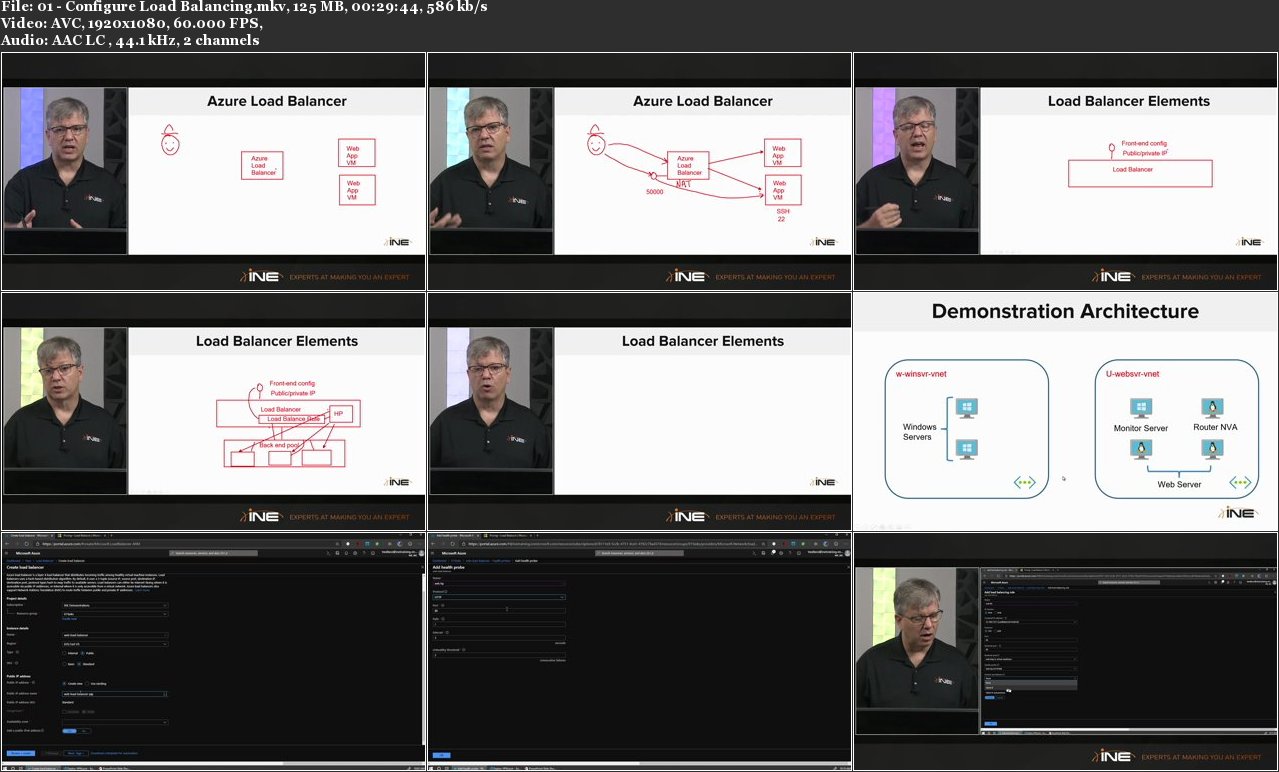The width and height of the screenshot is (1279, 772).
Task: Expand the Availability zone dropdown in Create load balancer
Action: [x=115, y=722]
